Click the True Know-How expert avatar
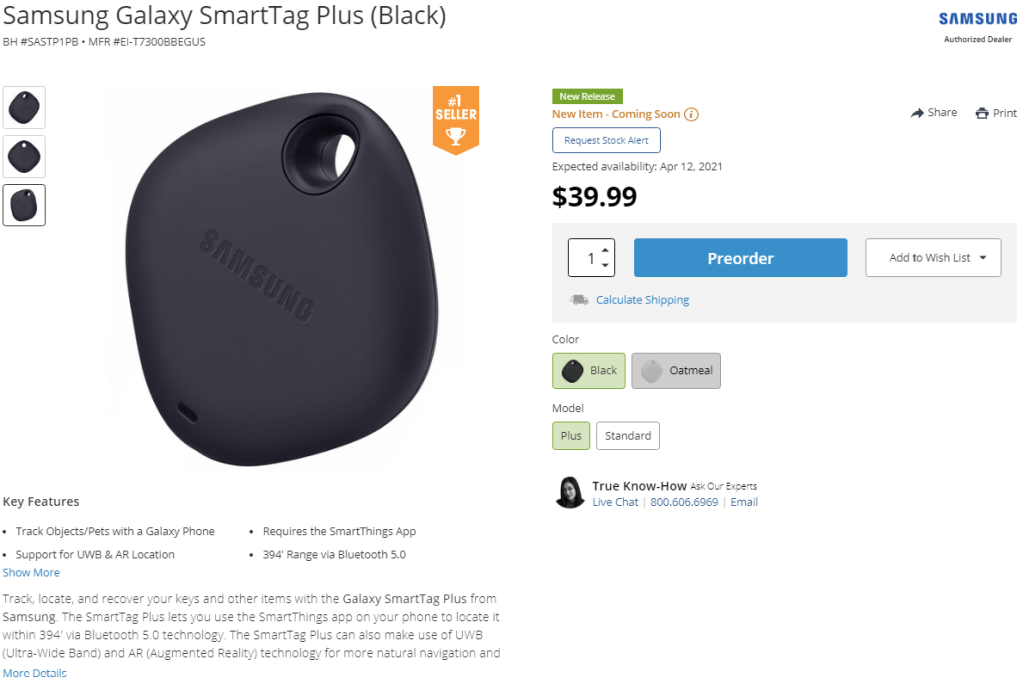Image resolution: width=1023 pixels, height=684 pixels. pos(570,492)
